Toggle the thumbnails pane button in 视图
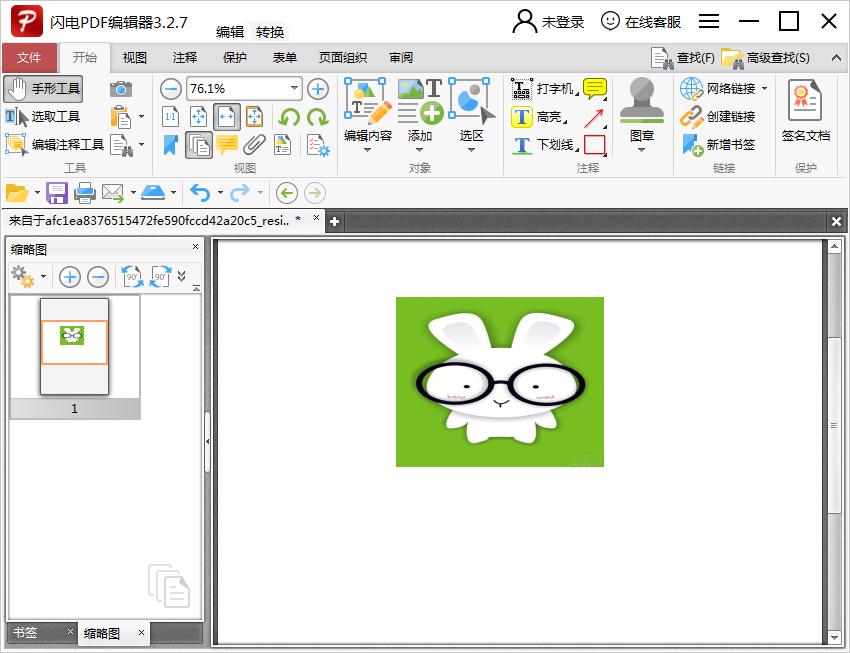The width and height of the screenshot is (850, 653). (199, 146)
